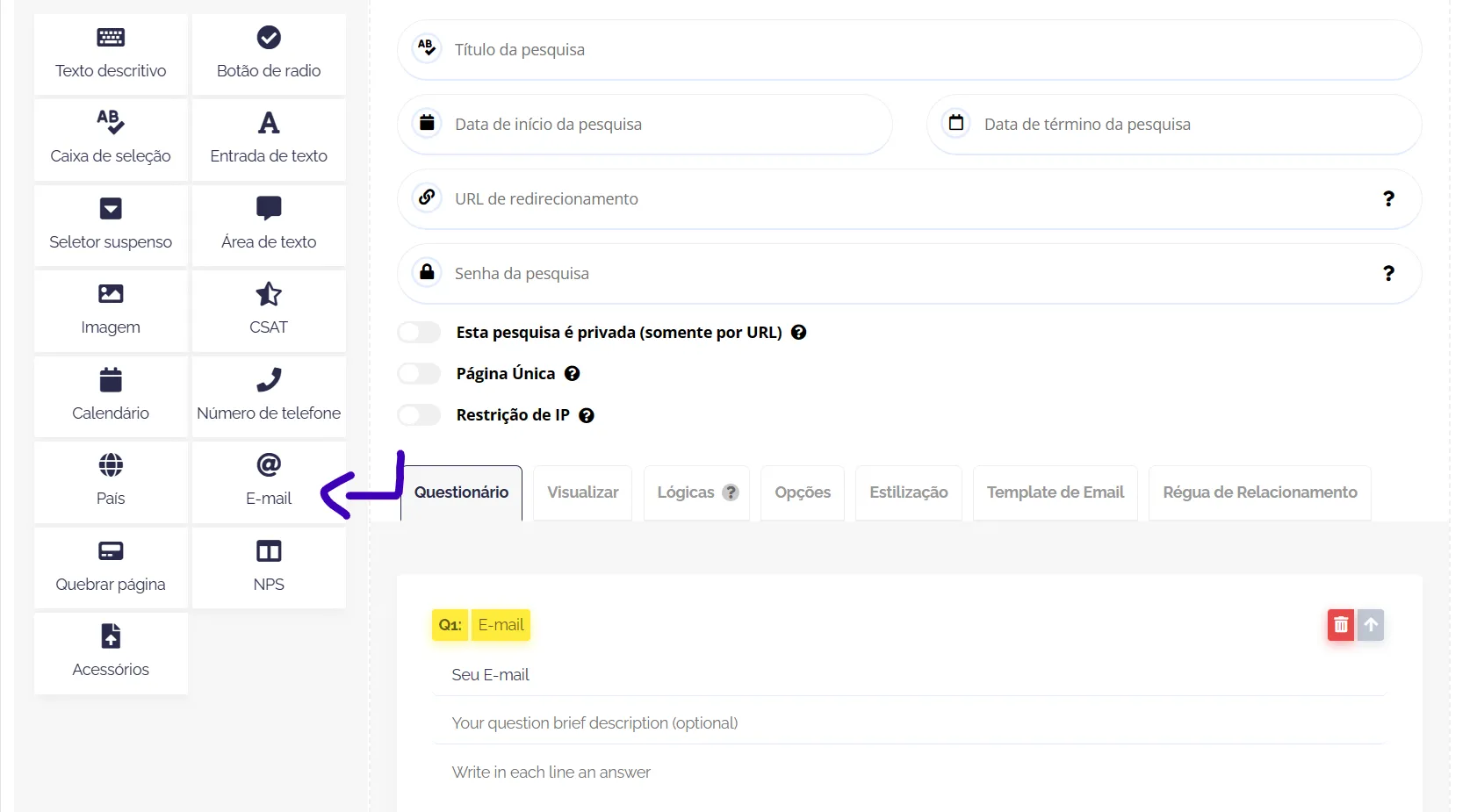The image size is (1477, 812).
Task: Open the Opções tab
Action: pyautogui.click(x=803, y=493)
